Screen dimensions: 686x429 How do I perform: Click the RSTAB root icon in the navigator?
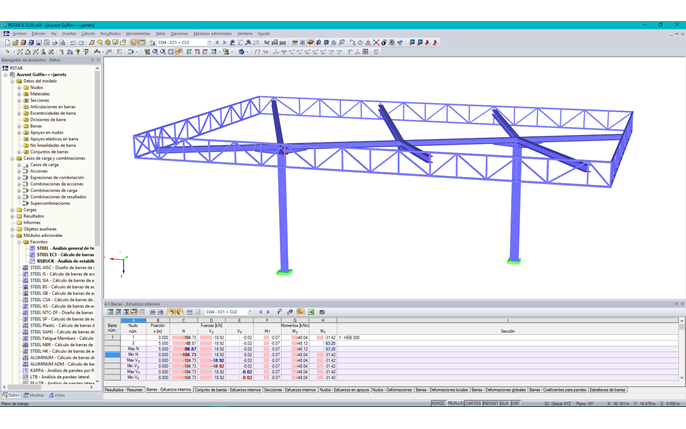[5, 68]
